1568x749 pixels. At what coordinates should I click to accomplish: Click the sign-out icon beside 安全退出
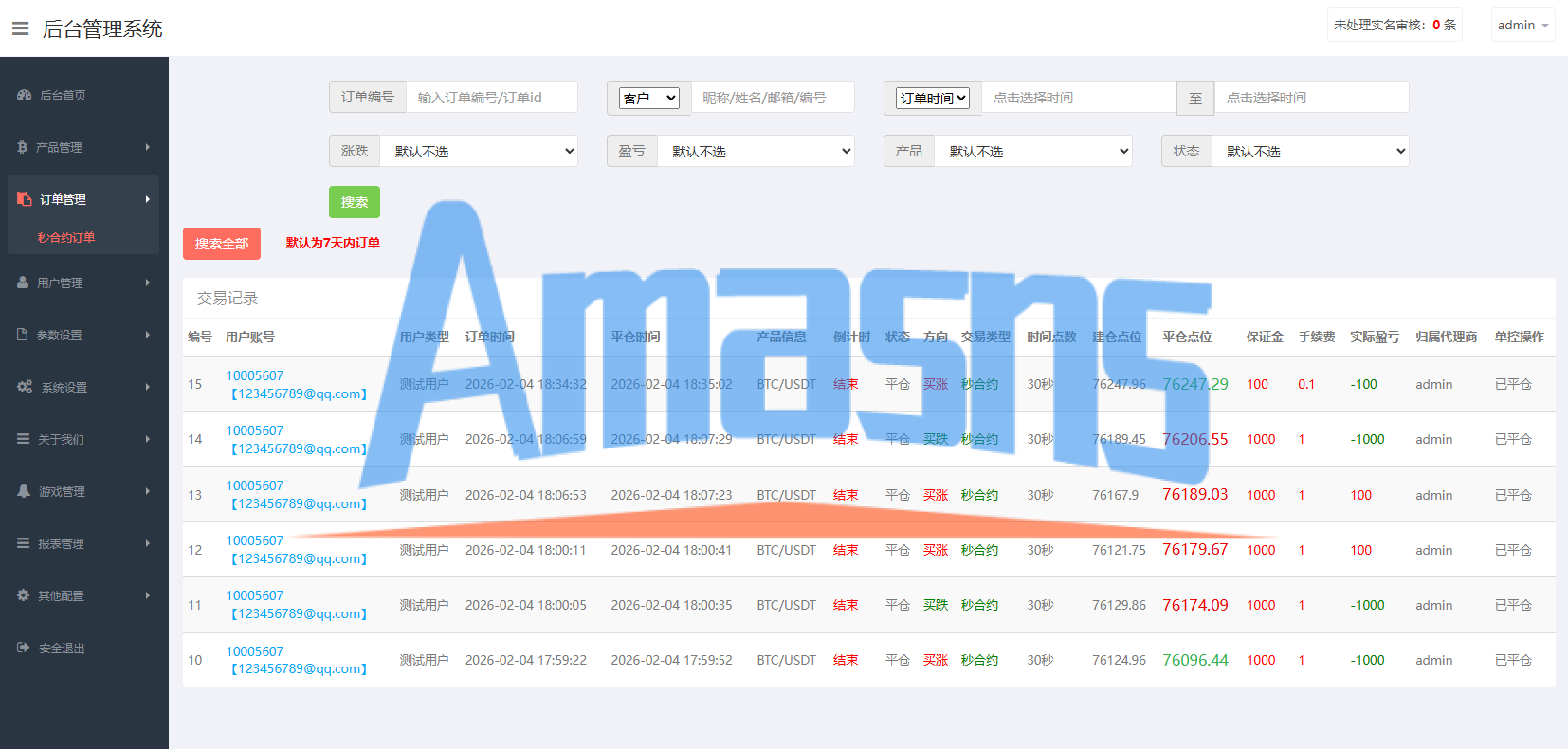tap(24, 648)
